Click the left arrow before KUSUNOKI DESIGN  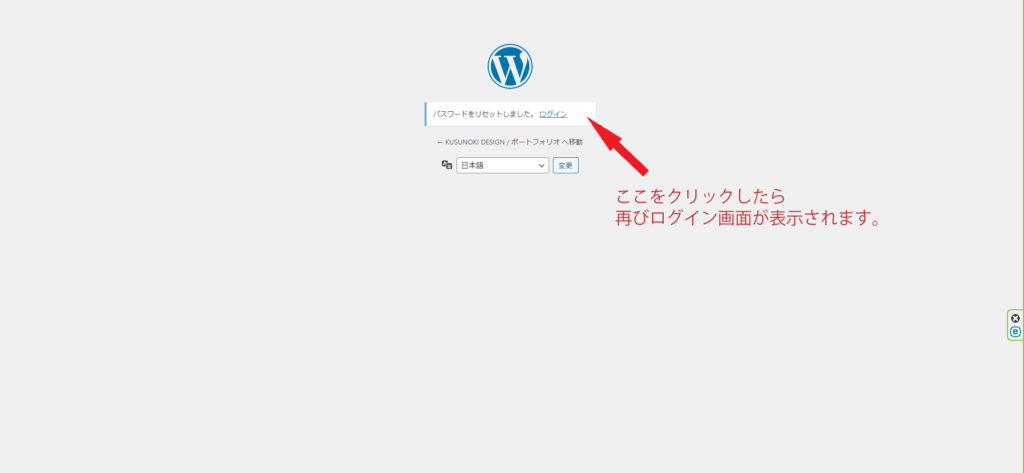click(x=440, y=142)
